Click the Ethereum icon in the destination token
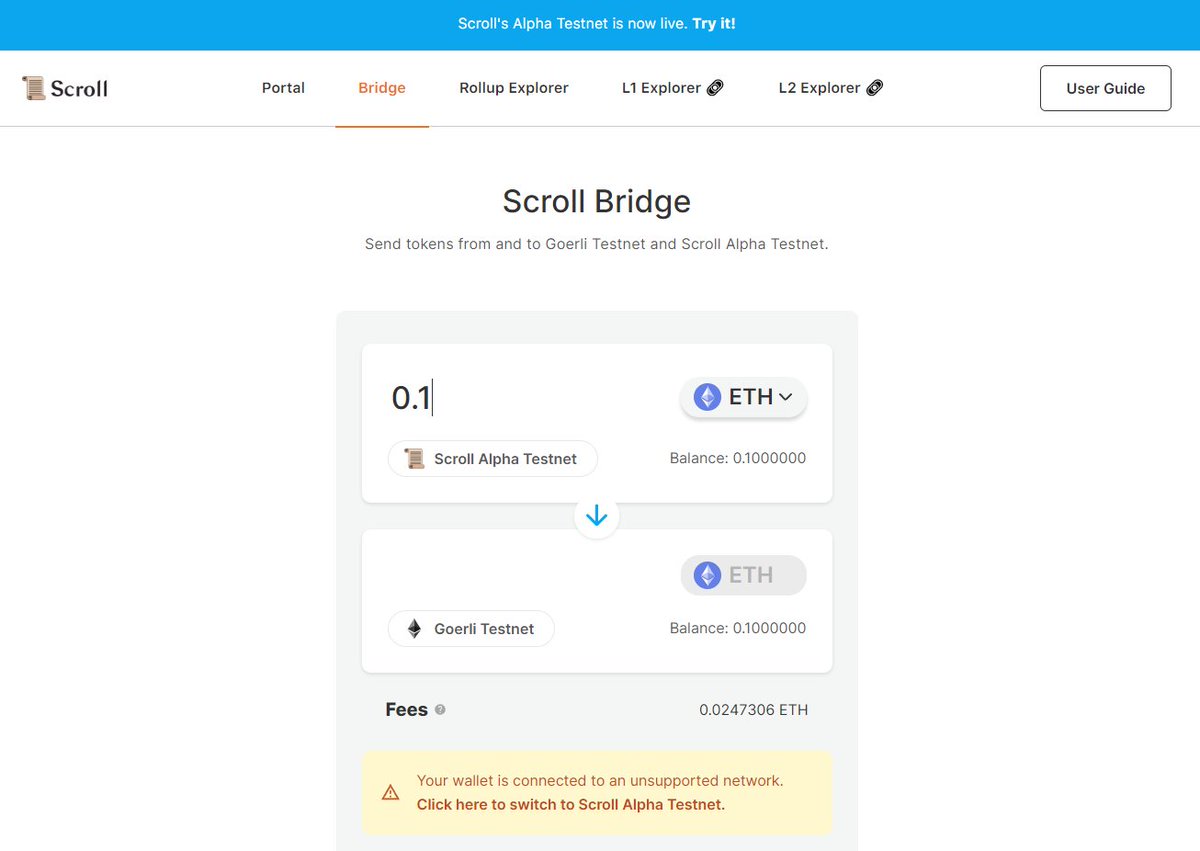The height and width of the screenshot is (851, 1200). (x=707, y=575)
